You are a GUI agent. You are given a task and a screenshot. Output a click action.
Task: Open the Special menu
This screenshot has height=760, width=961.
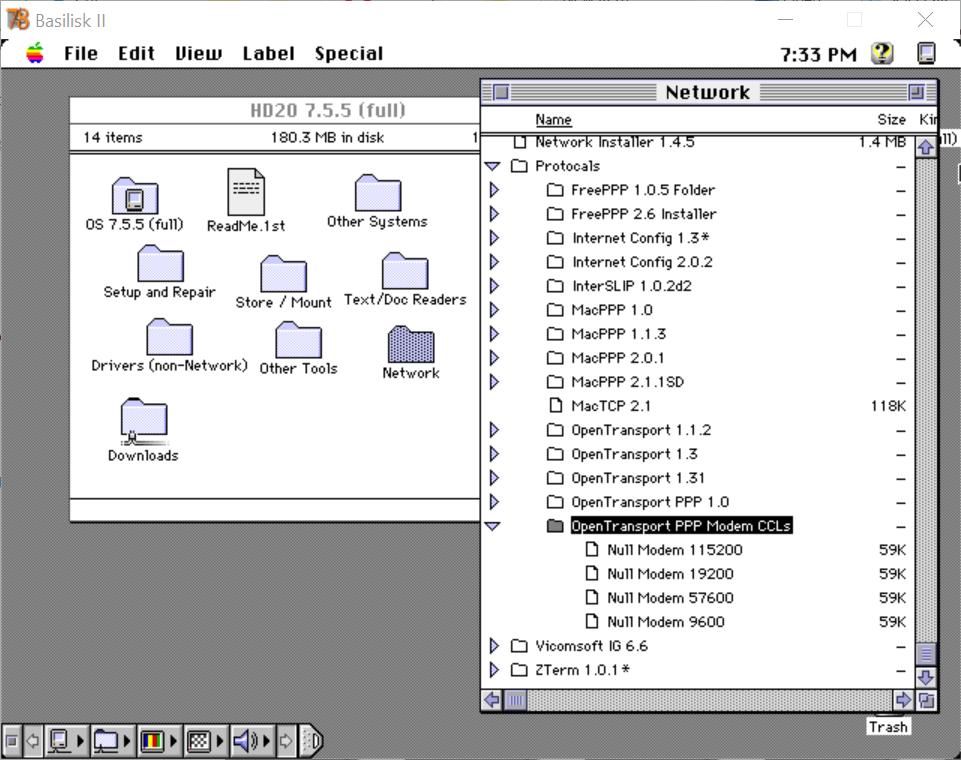point(349,53)
